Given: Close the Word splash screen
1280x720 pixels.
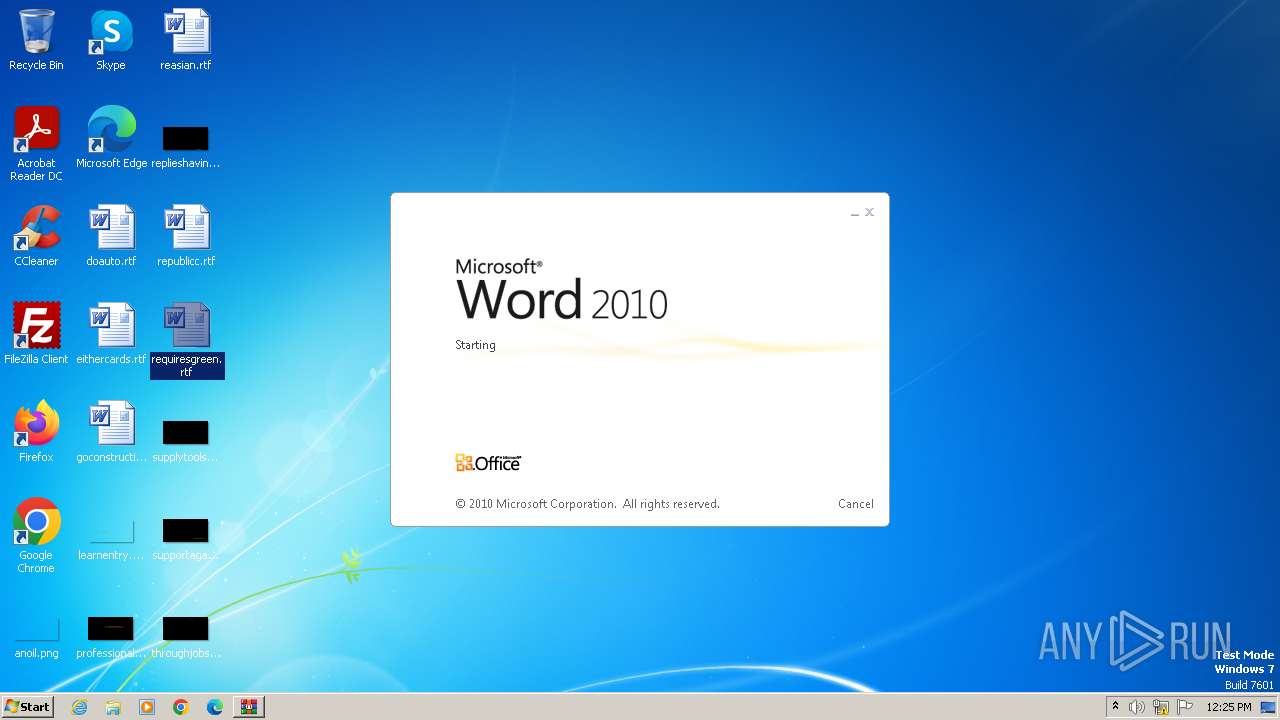Looking at the screenshot, I should click(870, 212).
